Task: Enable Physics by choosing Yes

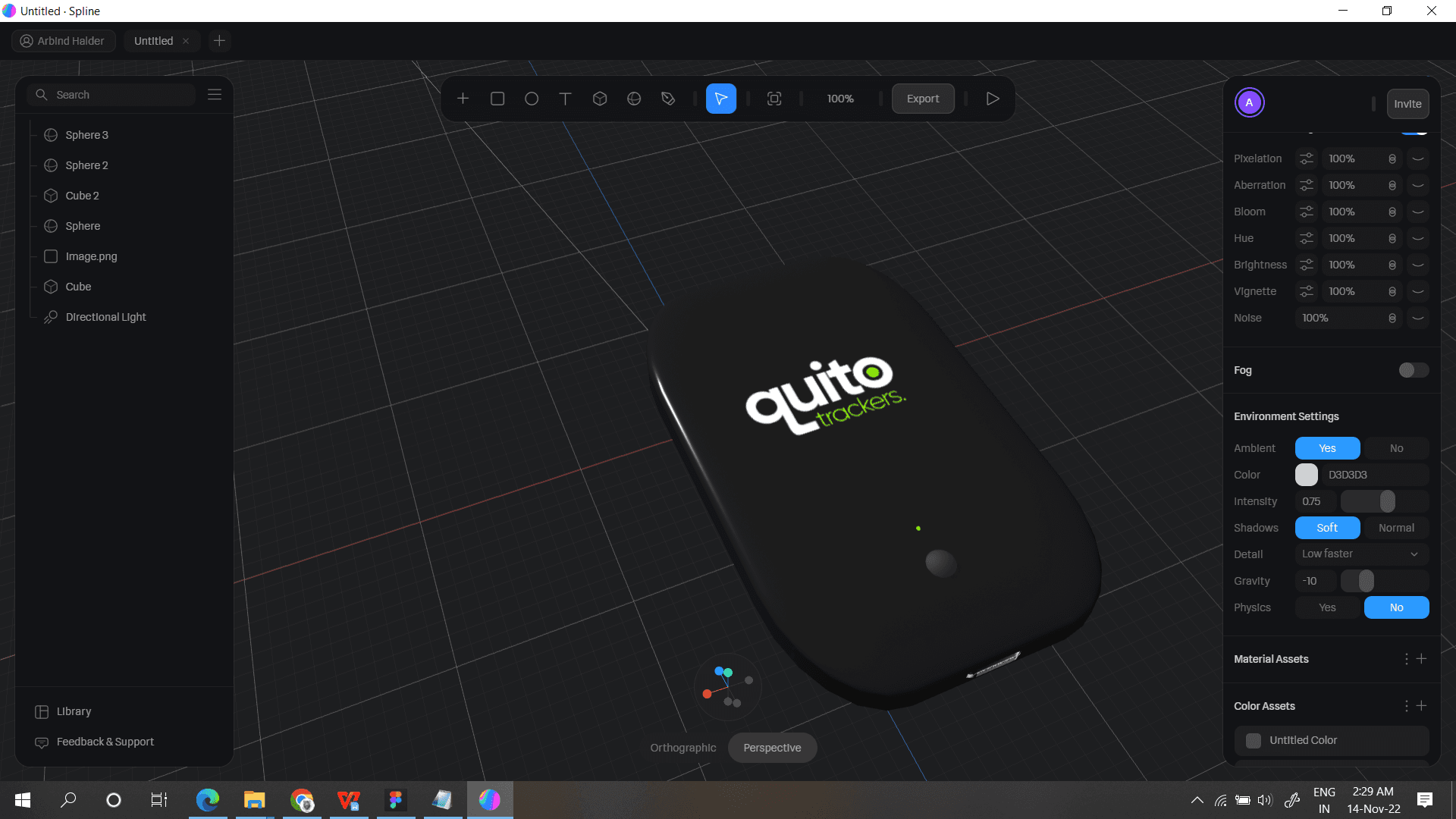Action: coord(1327,607)
